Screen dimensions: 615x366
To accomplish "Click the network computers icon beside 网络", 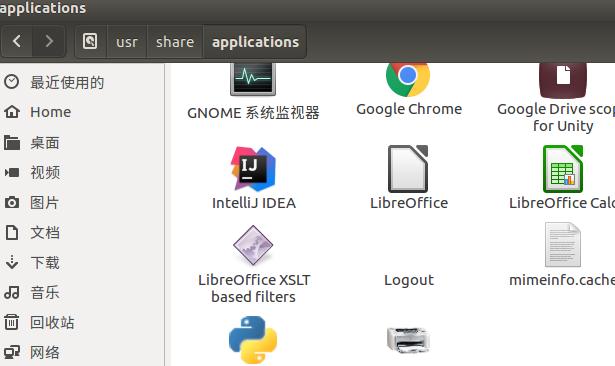I will [12, 352].
